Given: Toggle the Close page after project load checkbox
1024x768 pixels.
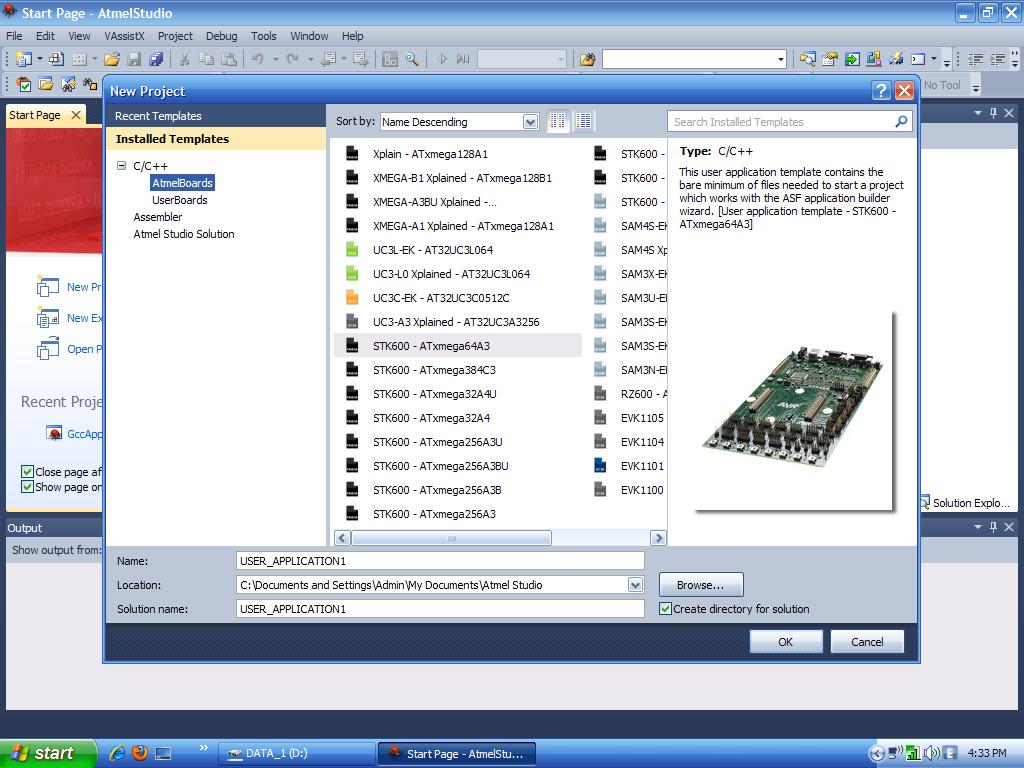Looking at the screenshot, I should click(x=28, y=472).
